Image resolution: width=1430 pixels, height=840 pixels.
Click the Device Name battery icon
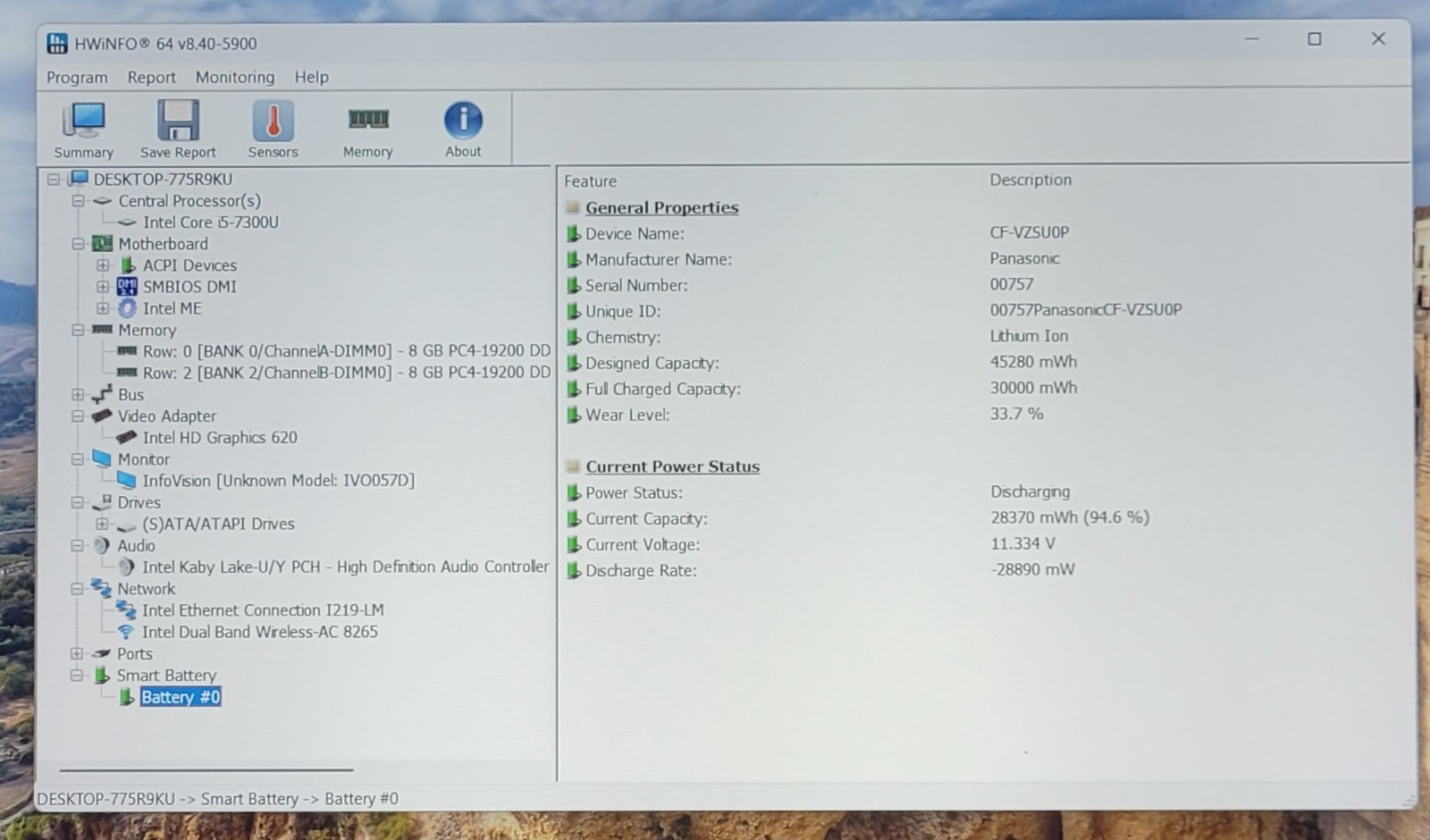tap(574, 234)
